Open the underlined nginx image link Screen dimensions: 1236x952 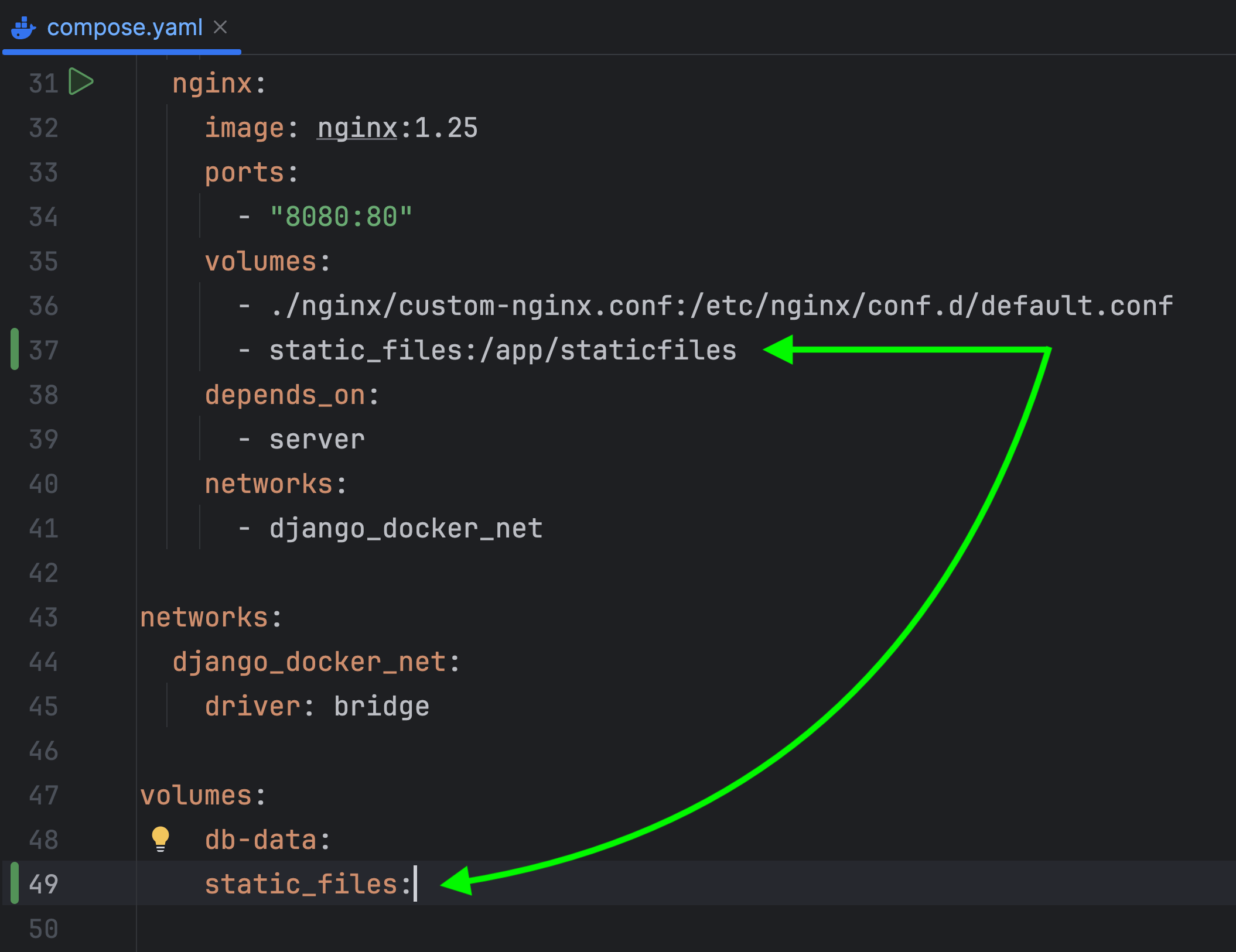pos(357,128)
